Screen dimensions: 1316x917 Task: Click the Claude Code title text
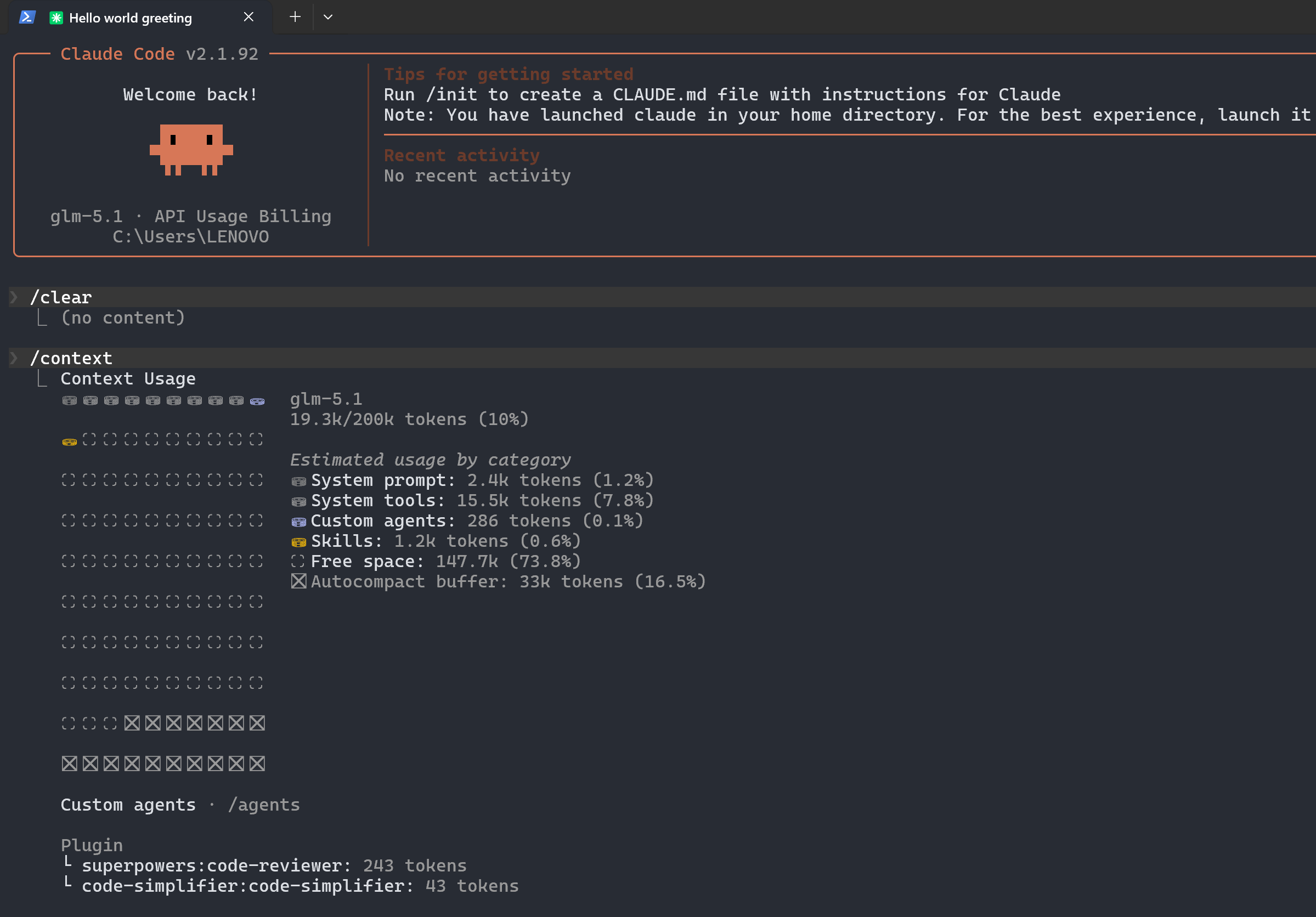click(x=117, y=54)
